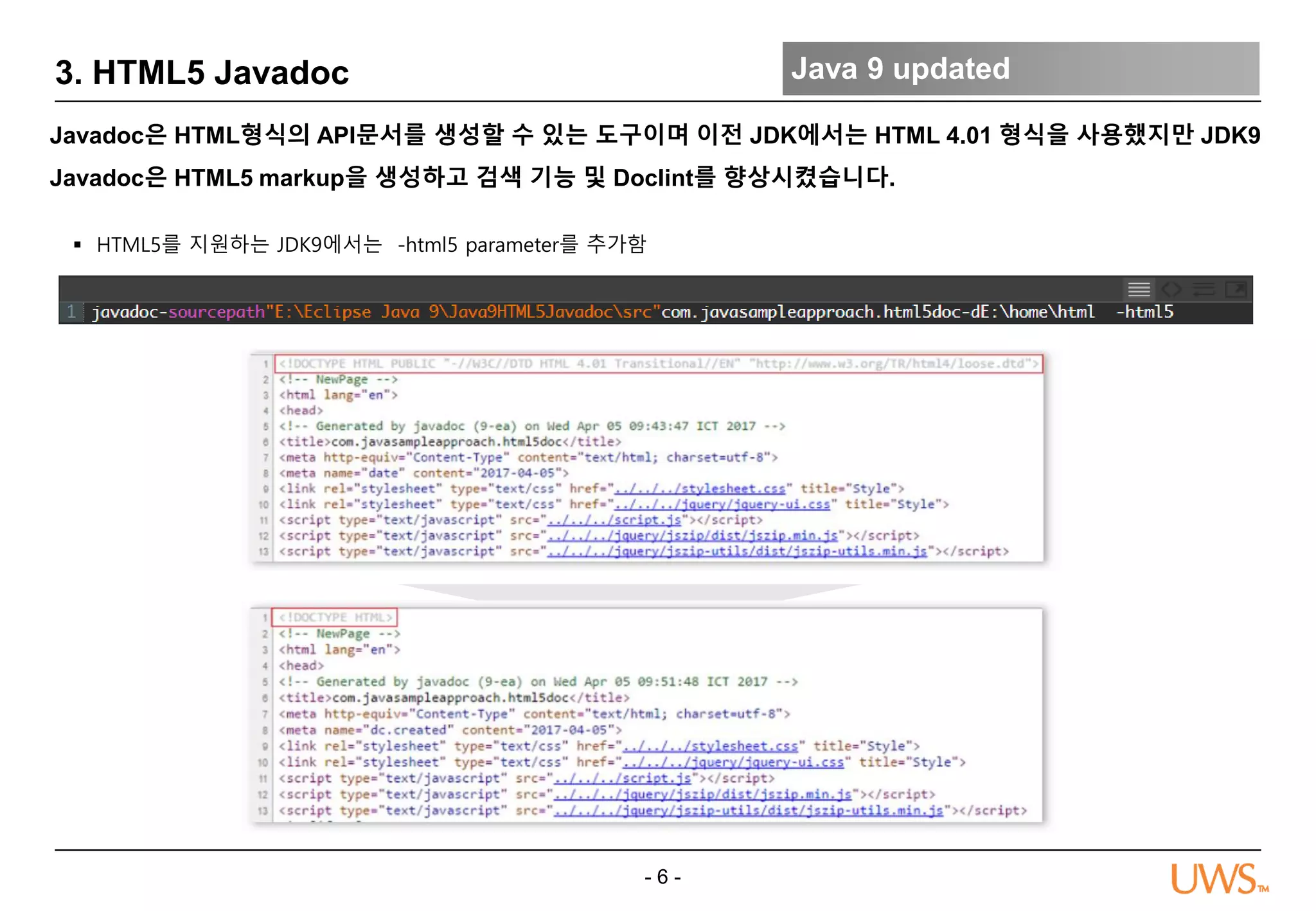Image resolution: width=1316 pixels, height=911 pixels.
Task: Open script.js link in HTML5 DOCTYPE listing
Action: [x=623, y=779]
